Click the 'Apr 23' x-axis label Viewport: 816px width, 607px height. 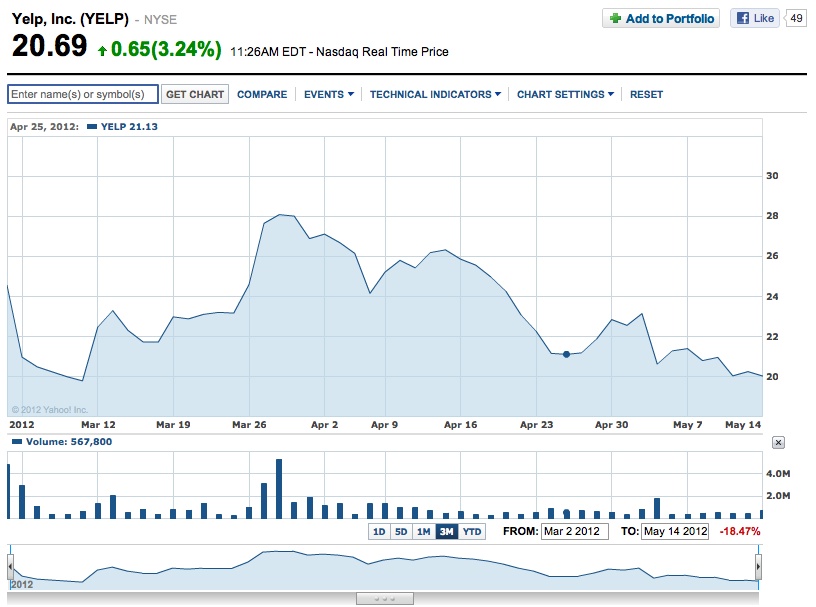point(537,425)
